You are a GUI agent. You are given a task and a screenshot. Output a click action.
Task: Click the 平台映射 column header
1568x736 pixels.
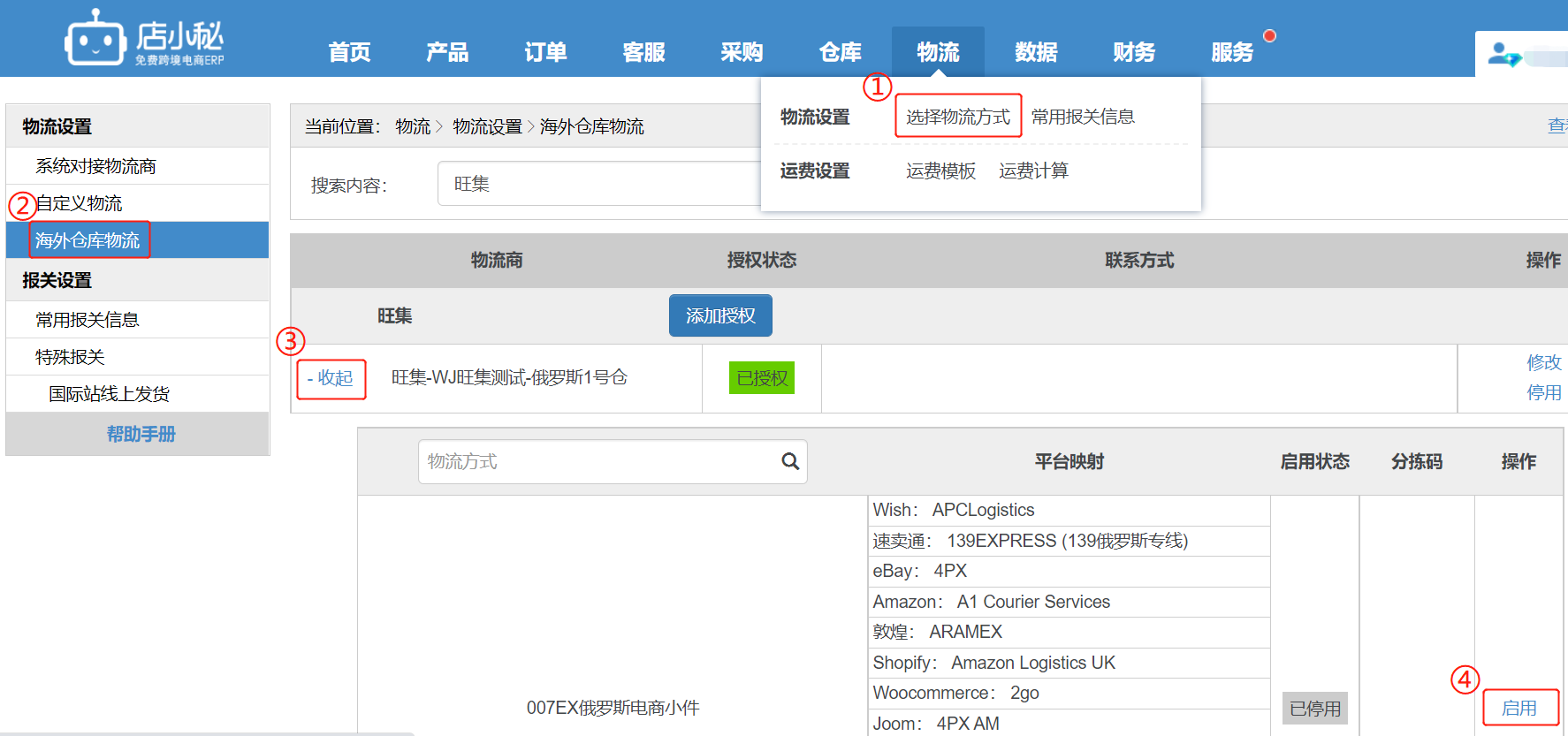[x=1069, y=461]
